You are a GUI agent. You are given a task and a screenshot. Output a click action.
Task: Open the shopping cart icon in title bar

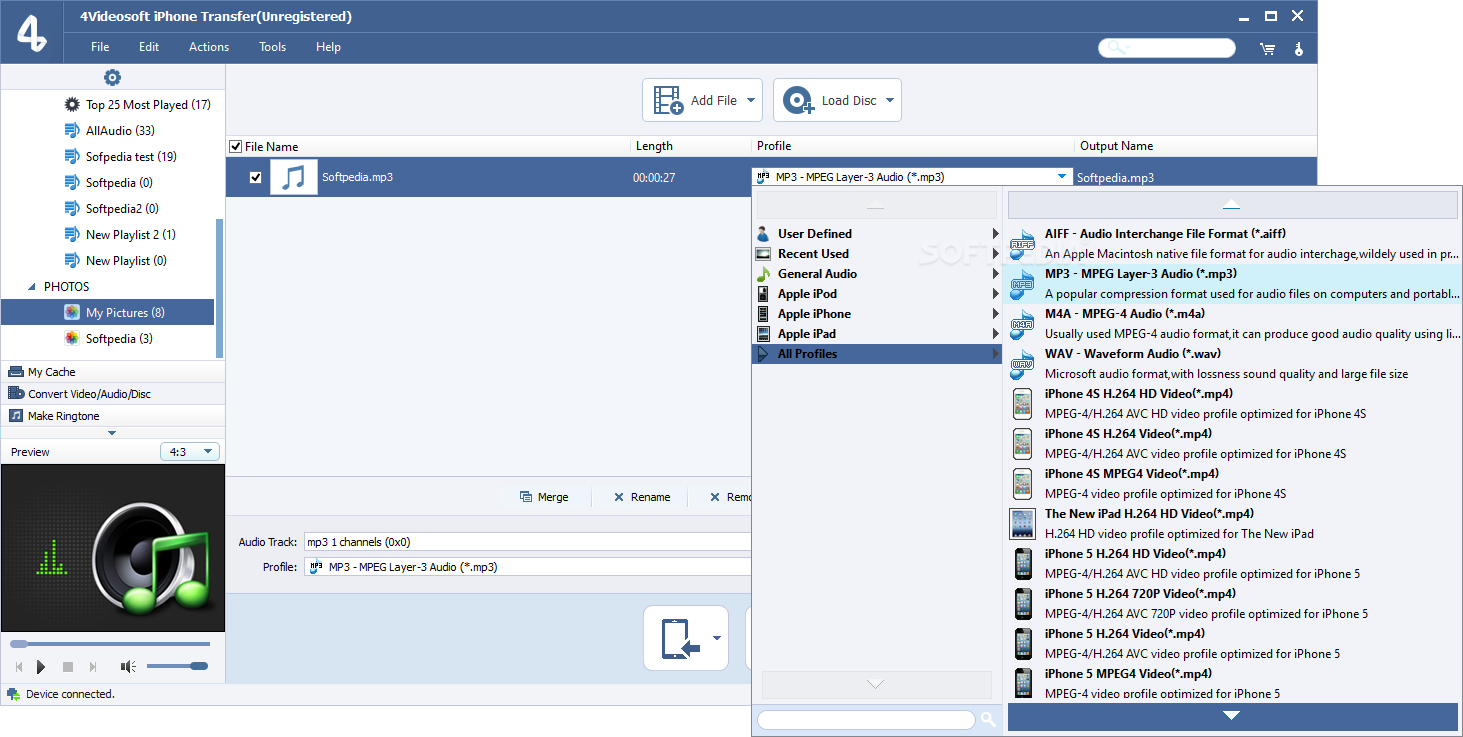pos(1267,48)
